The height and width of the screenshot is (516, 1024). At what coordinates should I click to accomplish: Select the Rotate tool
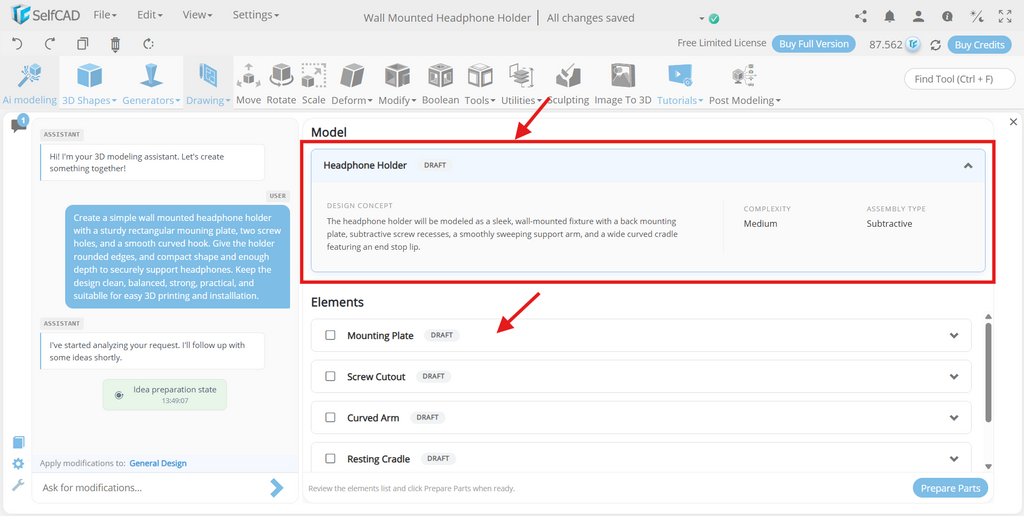point(281,83)
